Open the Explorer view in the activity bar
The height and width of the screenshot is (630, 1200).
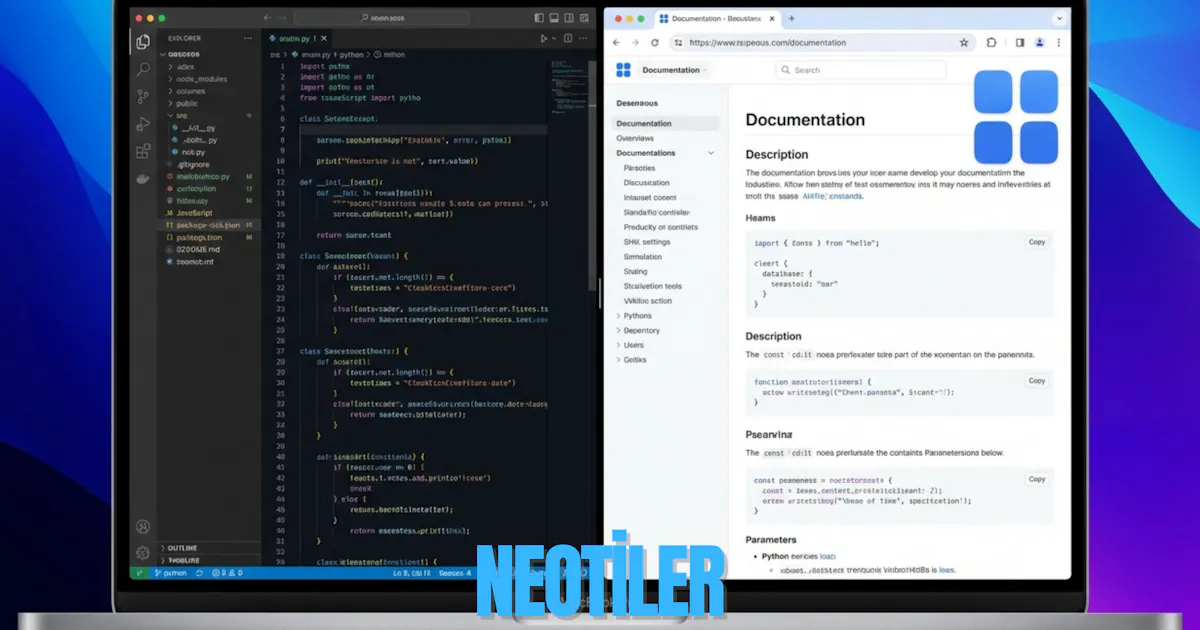tap(143, 42)
